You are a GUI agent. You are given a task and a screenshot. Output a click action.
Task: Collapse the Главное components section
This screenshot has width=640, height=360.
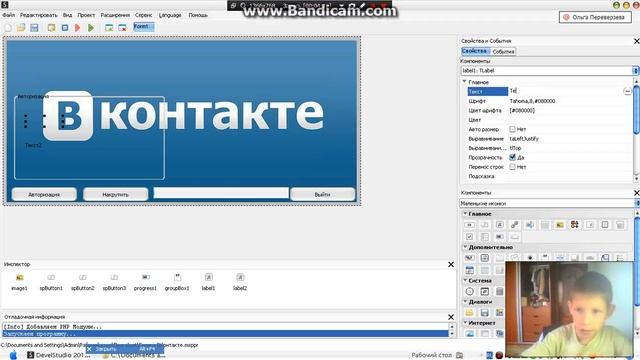click(465, 213)
